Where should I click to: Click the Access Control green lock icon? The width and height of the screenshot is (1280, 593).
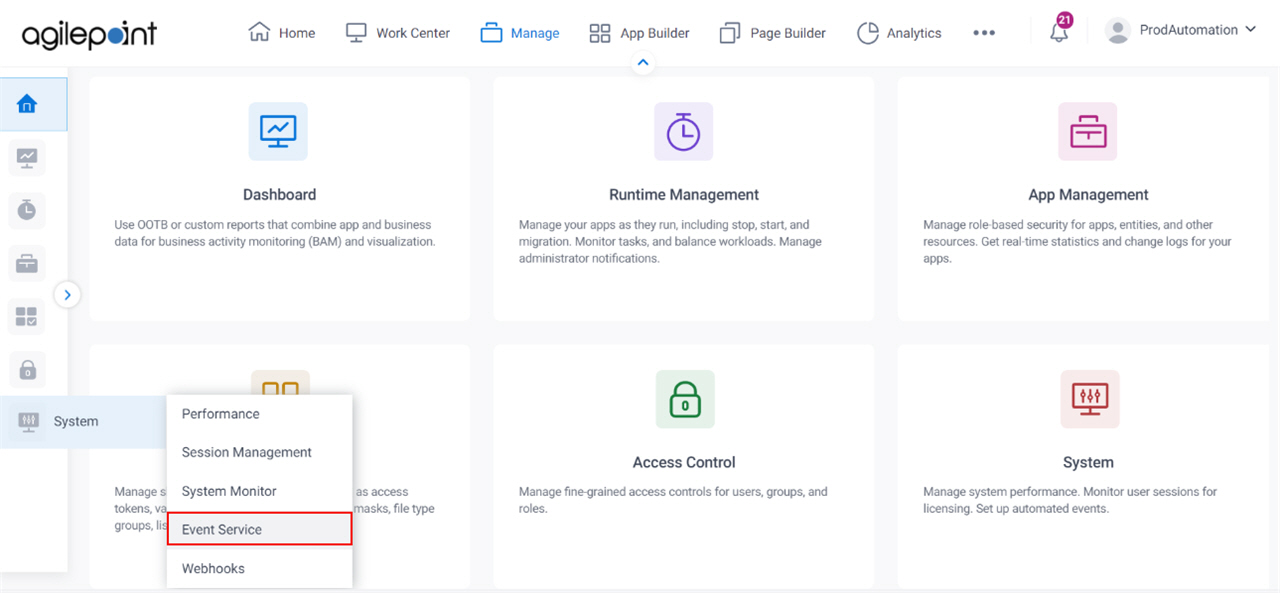(x=685, y=399)
